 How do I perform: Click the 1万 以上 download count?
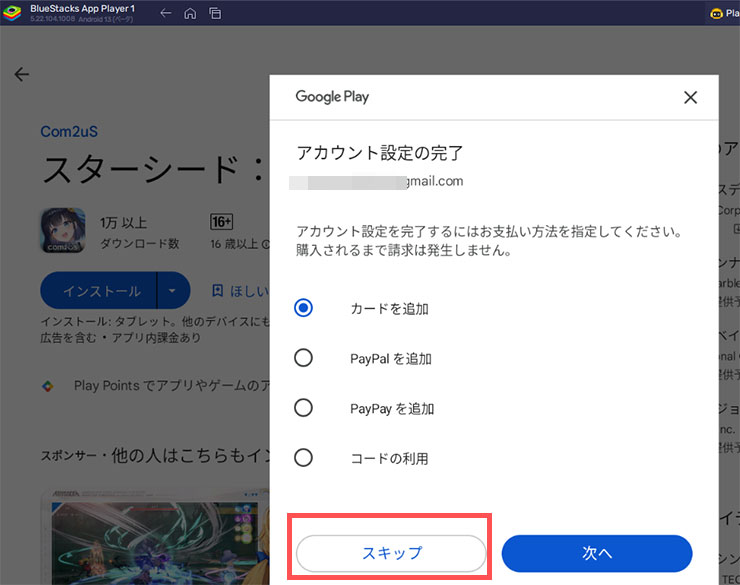(x=123, y=223)
